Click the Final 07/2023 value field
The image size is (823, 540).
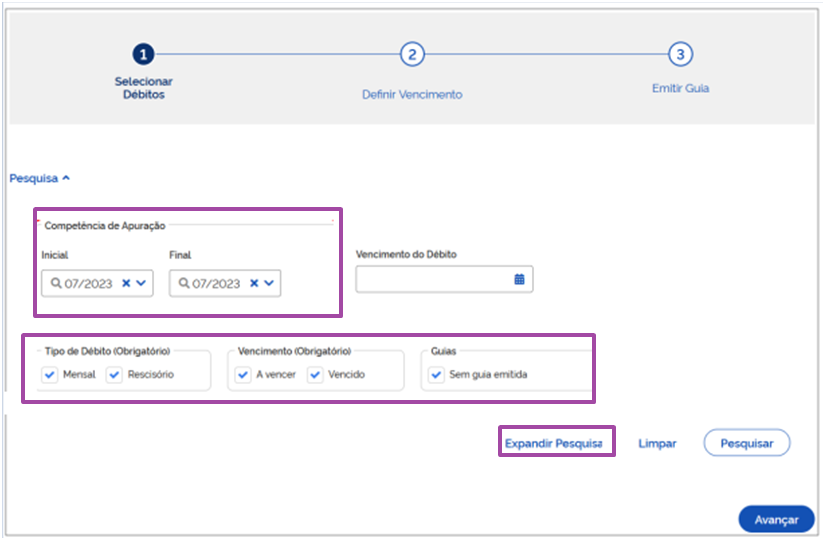225,283
